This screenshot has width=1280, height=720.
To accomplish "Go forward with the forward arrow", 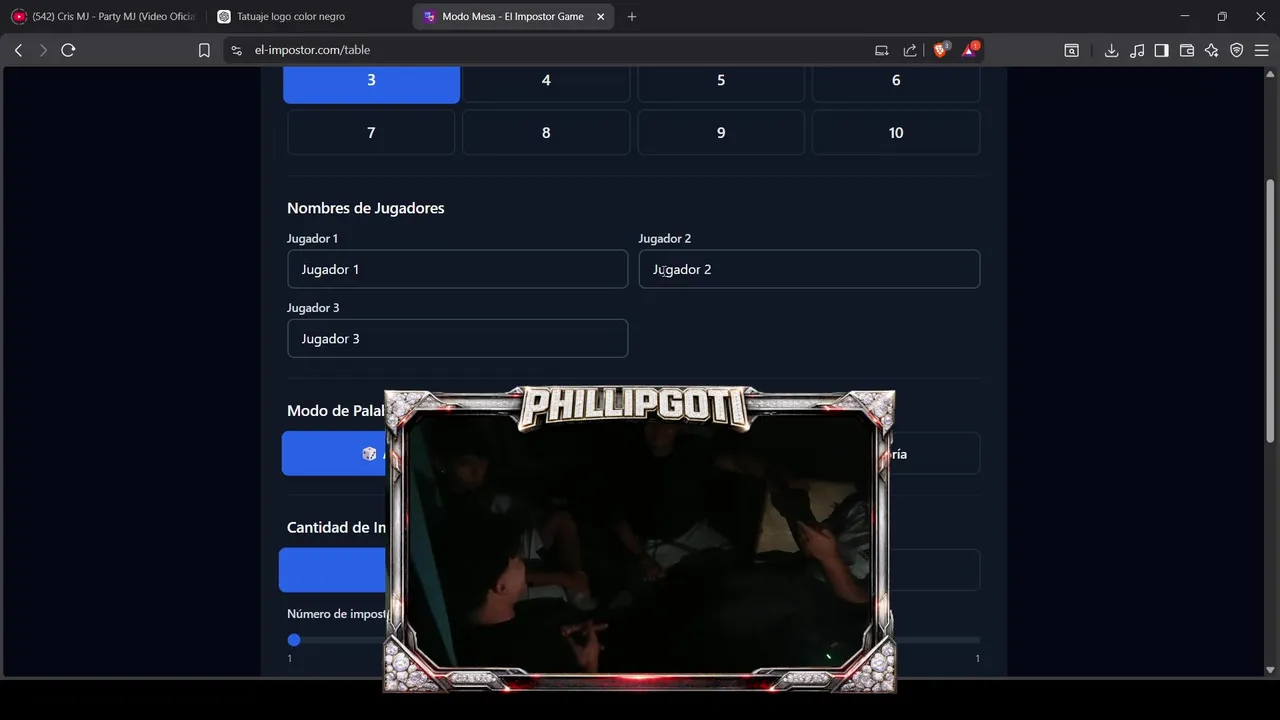I will click(x=43, y=50).
